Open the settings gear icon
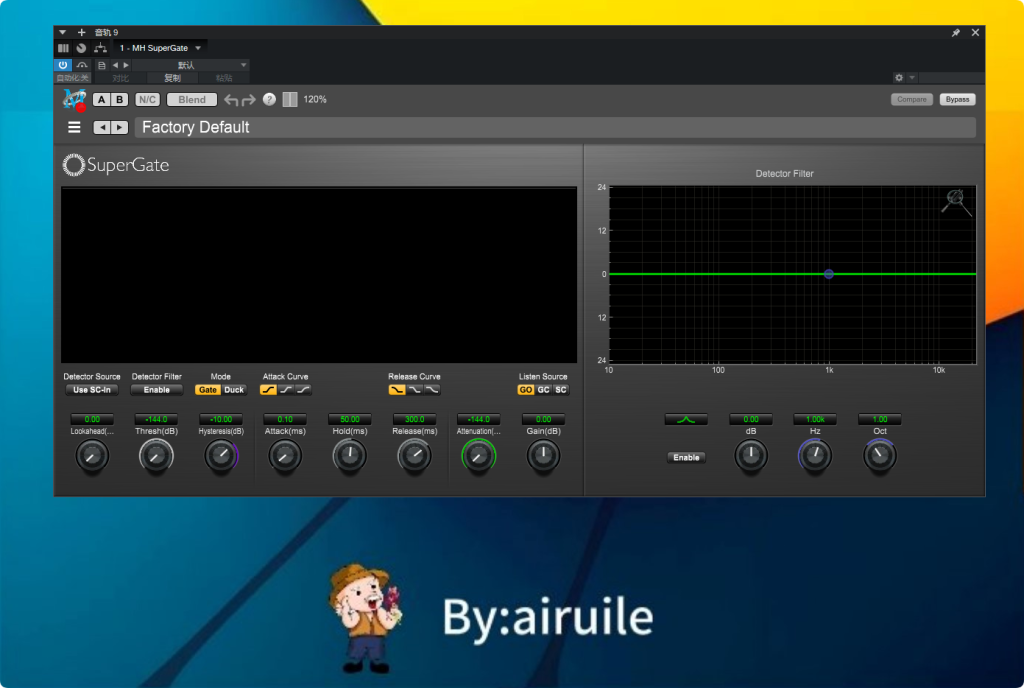 click(899, 78)
